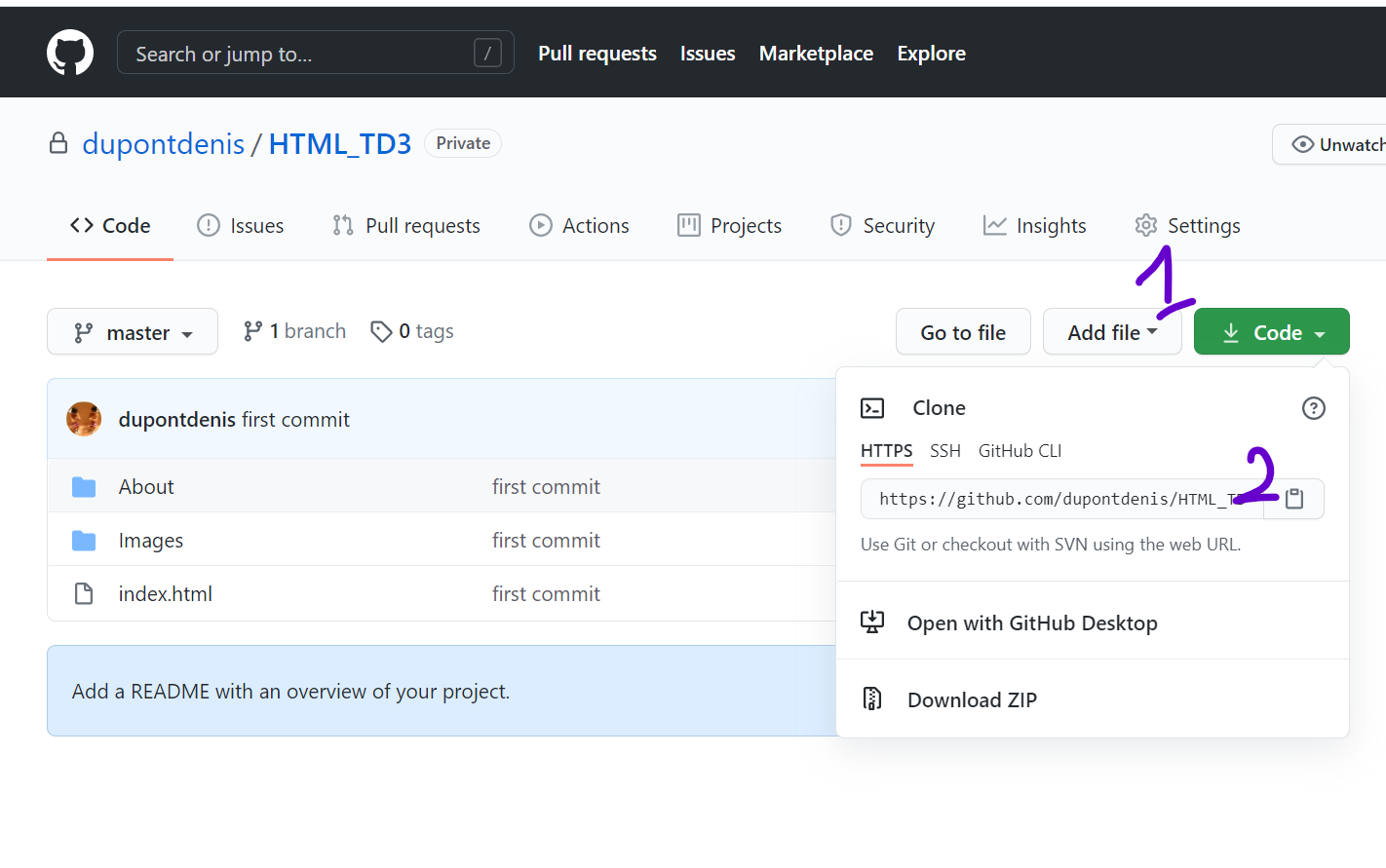The height and width of the screenshot is (868, 1386).
Task: Open Pull requests in top navigation bar
Action: tap(597, 54)
